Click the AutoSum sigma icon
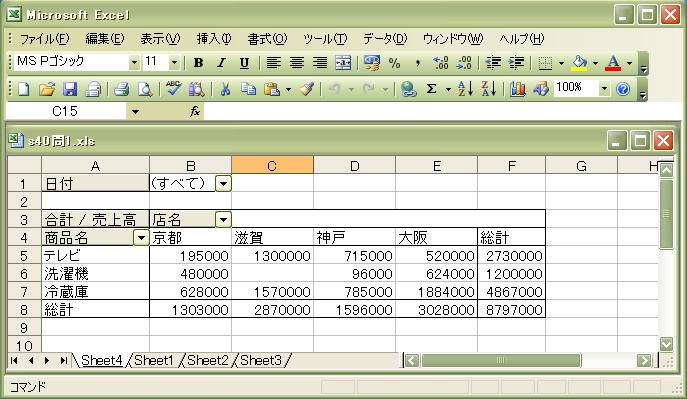The width and height of the screenshot is (687, 399). coord(431,89)
